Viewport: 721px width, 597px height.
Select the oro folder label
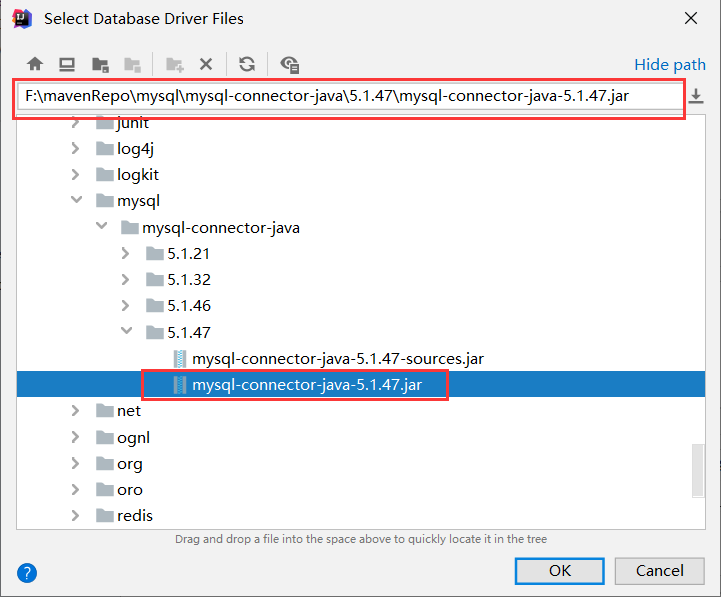(x=130, y=490)
